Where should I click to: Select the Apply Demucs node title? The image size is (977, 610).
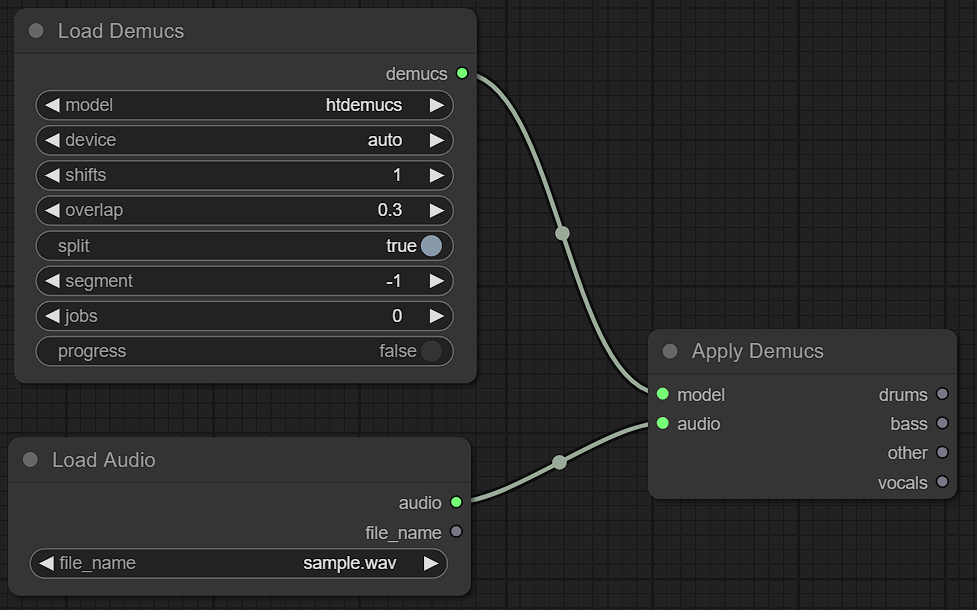pos(758,351)
